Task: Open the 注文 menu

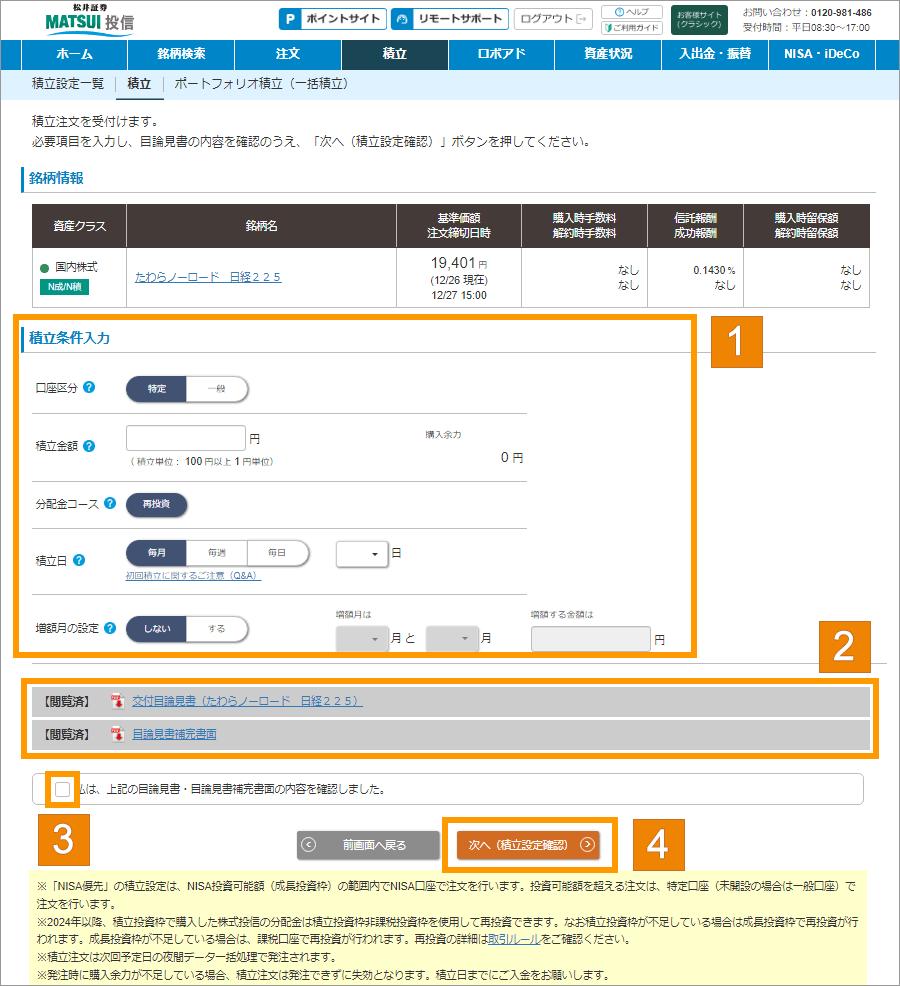Action: pyautogui.click(x=288, y=54)
